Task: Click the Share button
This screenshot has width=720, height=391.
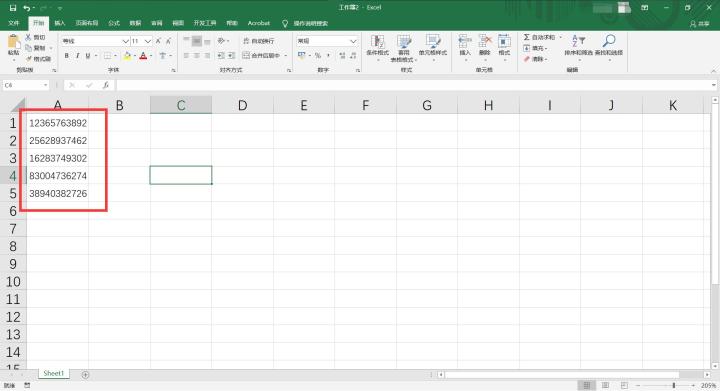Action: coord(700,23)
